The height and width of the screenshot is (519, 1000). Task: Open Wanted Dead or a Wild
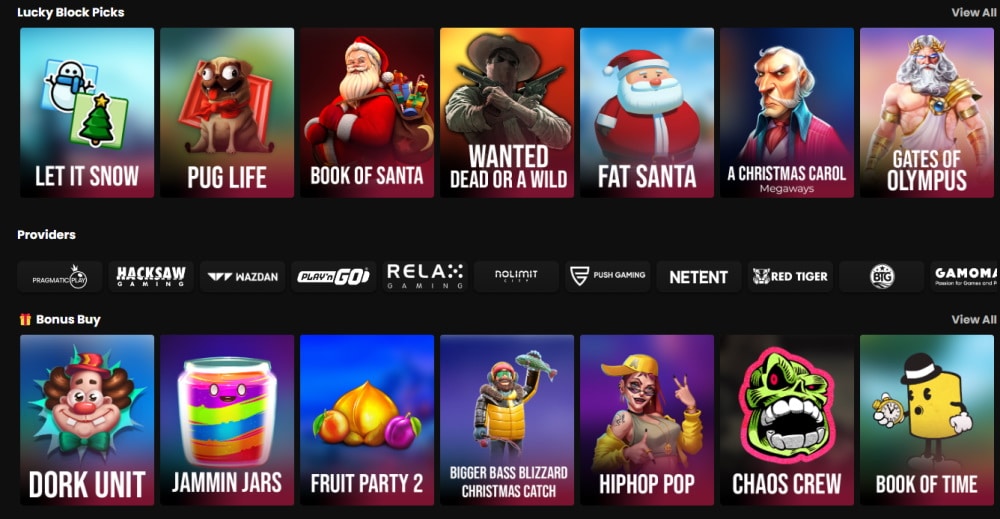click(507, 112)
